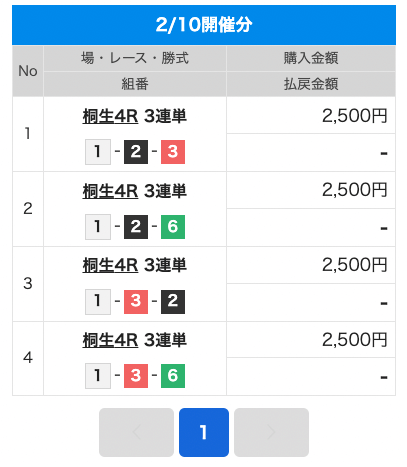Go to the previous page with left chevron
Image resolution: width=407 pixels, height=467 pixels.
pyautogui.click(x=136, y=432)
